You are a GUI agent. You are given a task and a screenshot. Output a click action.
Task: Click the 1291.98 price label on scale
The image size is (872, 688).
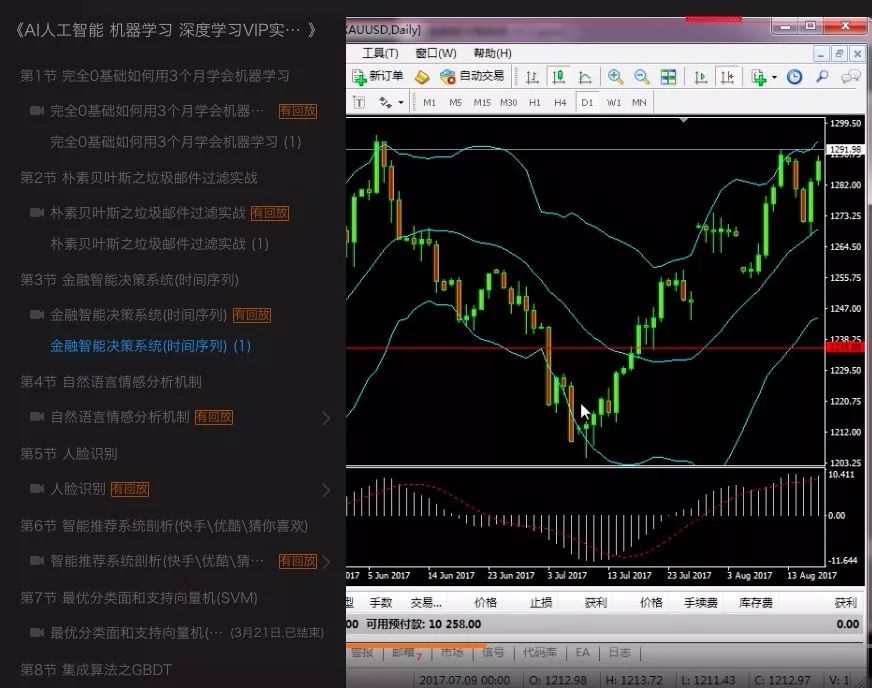845,149
